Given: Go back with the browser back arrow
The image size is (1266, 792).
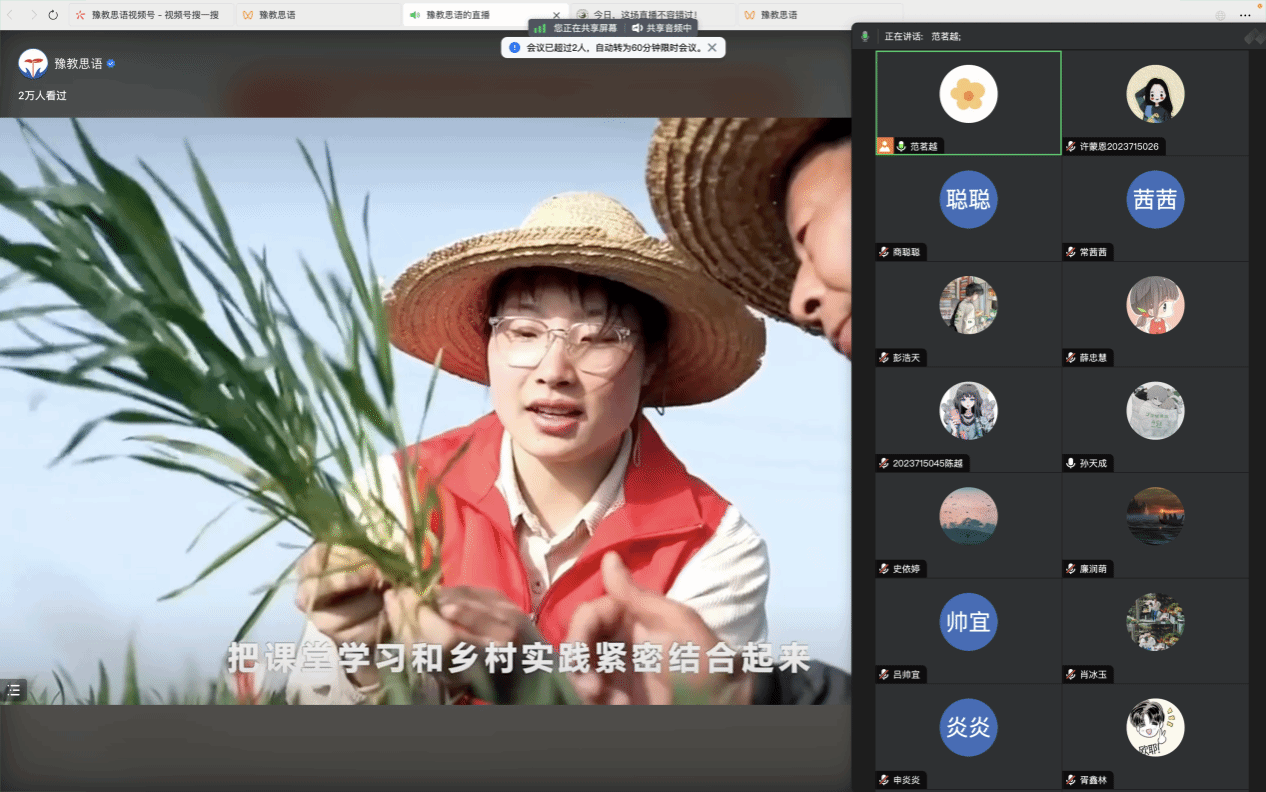Looking at the screenshot, I should pyautogui.click(x=11, y=15).
